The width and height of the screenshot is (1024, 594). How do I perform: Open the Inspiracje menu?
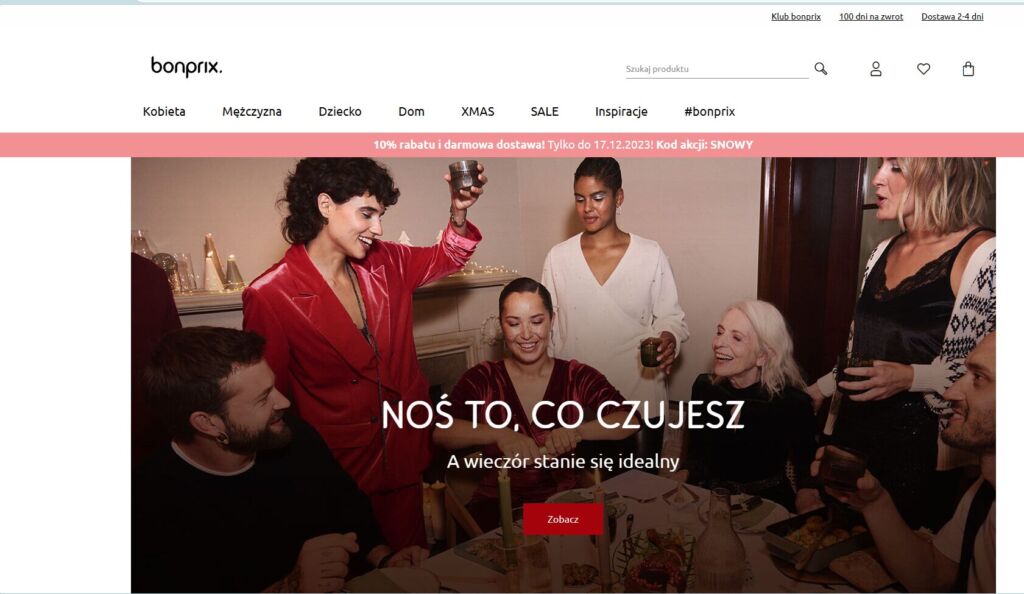(x=621, y=112)
